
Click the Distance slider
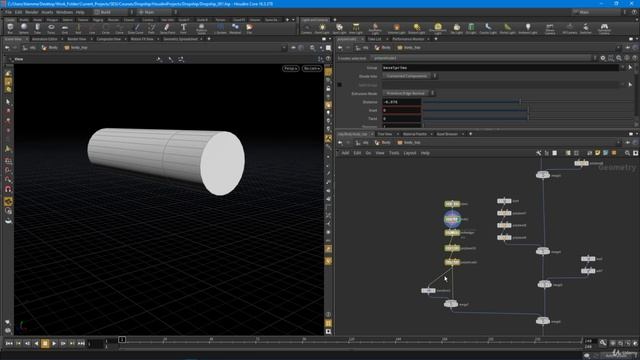click(527, 102)
